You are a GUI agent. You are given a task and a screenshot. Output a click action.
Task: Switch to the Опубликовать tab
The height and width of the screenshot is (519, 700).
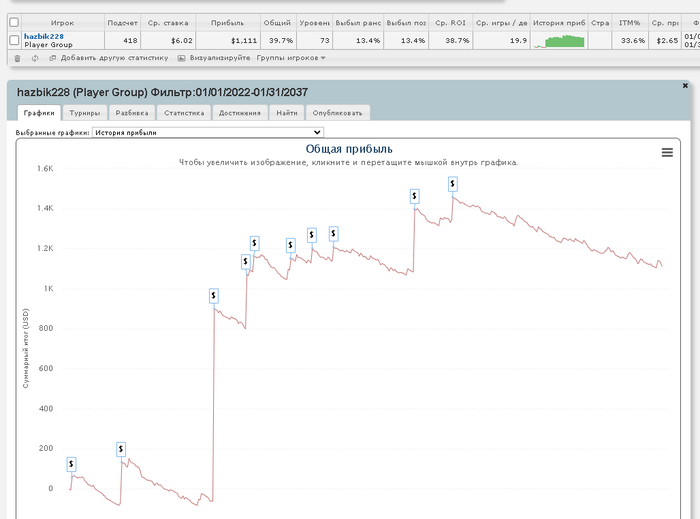click(x=337, y=113)
